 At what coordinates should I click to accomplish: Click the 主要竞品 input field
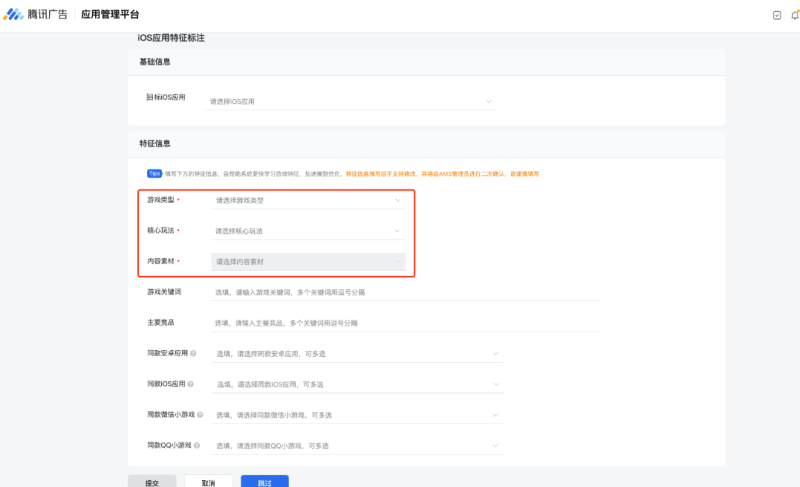(405, 323)
